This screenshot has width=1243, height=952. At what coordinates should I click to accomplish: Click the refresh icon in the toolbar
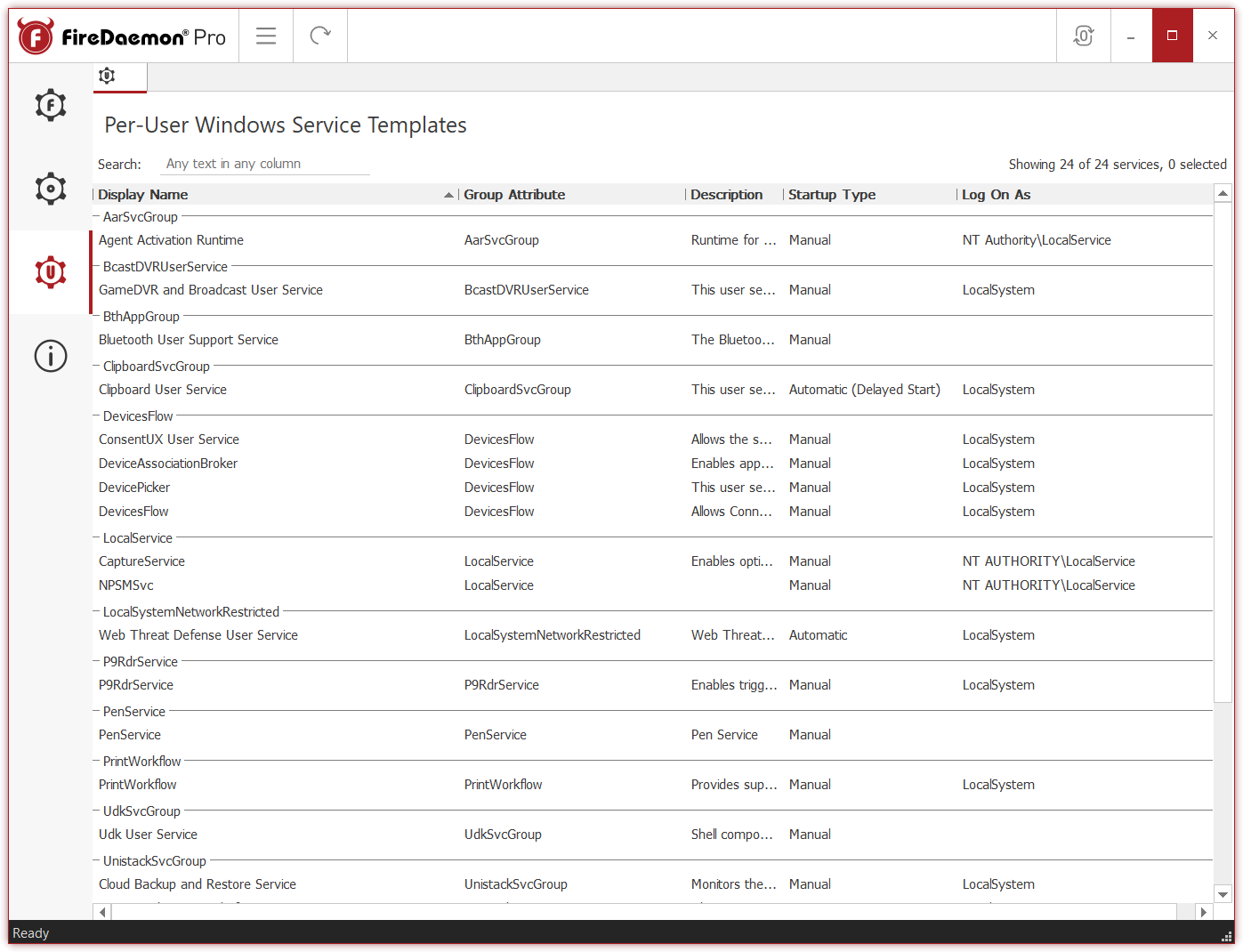[319, 36]
